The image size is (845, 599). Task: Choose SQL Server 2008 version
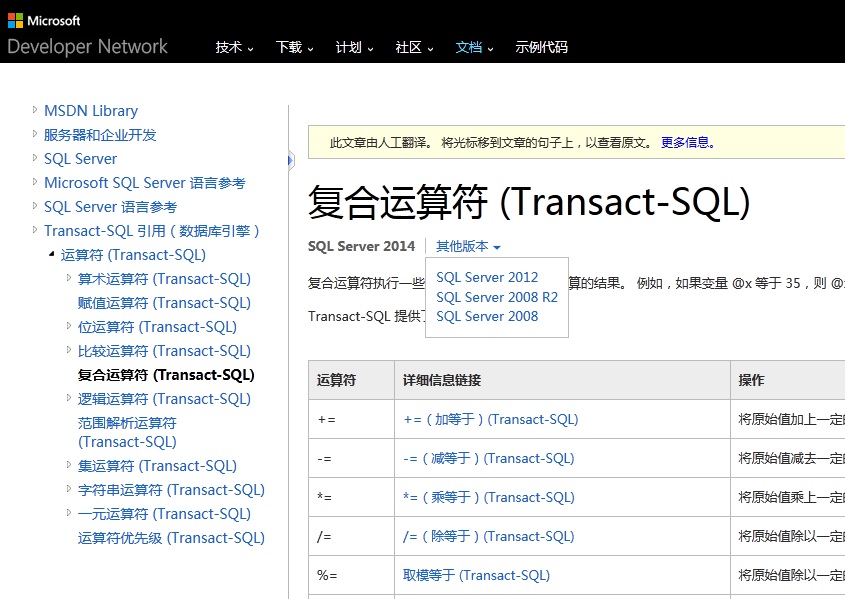(487, 316)
